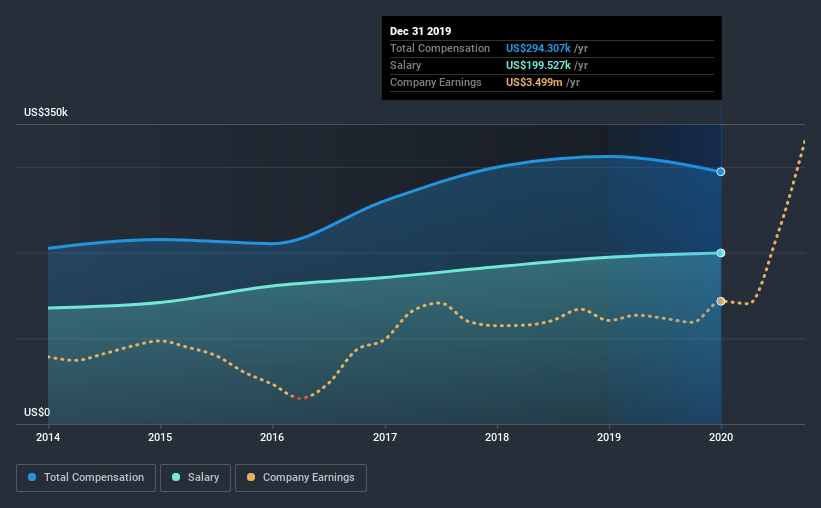Click the 2019 x-axis label
Image resolution: width=821 pixels, height=508 pixels.
coord(609,437)
